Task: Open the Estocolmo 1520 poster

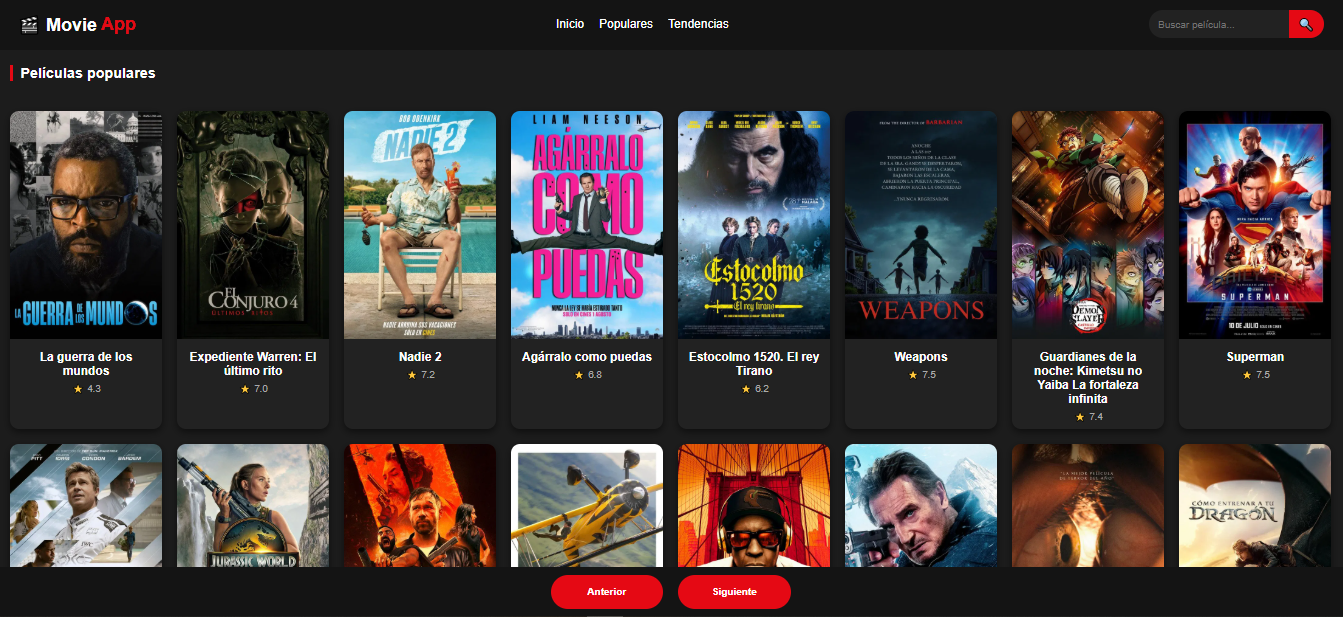Action: [754, 225]
